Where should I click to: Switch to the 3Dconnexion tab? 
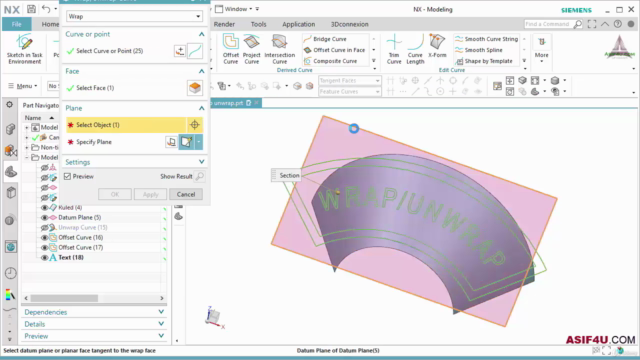coord(349,24)
